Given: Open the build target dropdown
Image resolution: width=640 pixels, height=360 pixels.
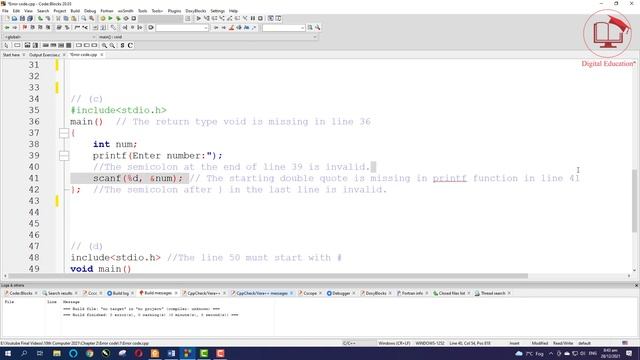Looking at the screenshot, I should click(x=161, y=18).
